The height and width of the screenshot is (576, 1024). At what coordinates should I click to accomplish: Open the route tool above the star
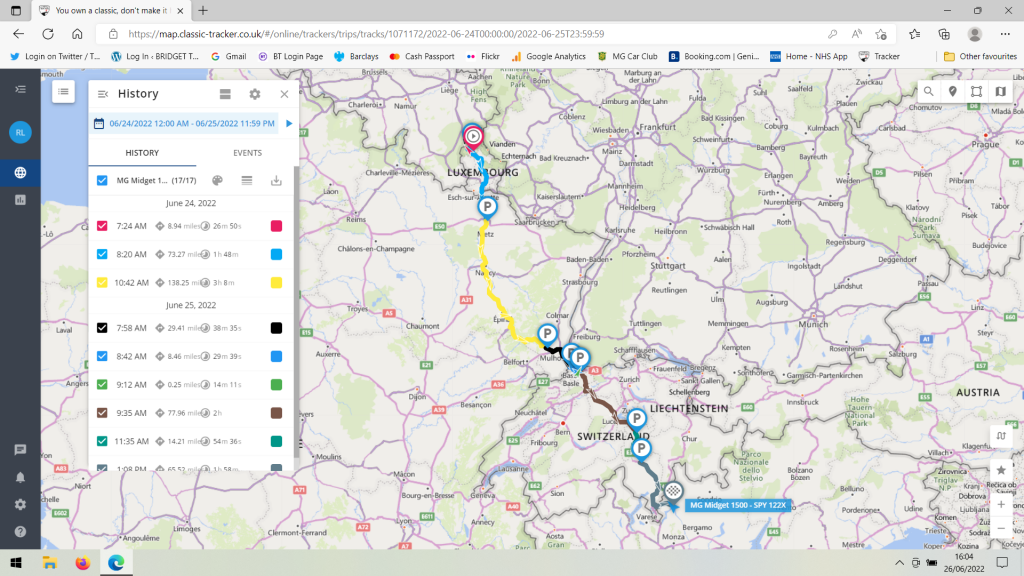[x=1001, y=436]
